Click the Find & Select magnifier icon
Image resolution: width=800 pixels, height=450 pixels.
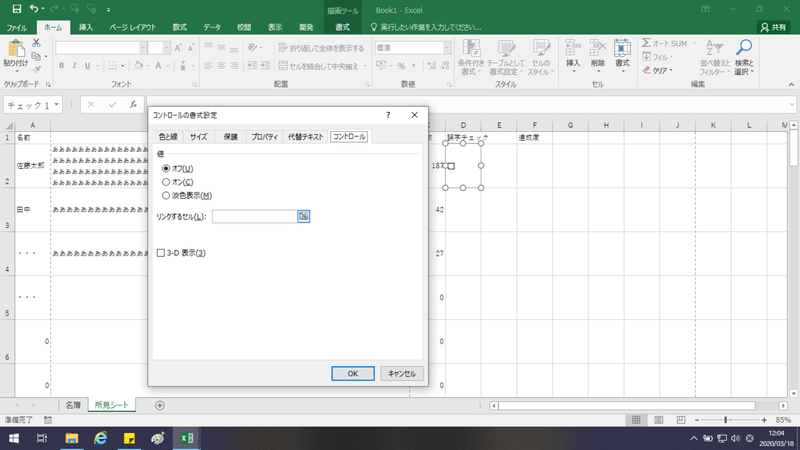click(x=744, y=47)
